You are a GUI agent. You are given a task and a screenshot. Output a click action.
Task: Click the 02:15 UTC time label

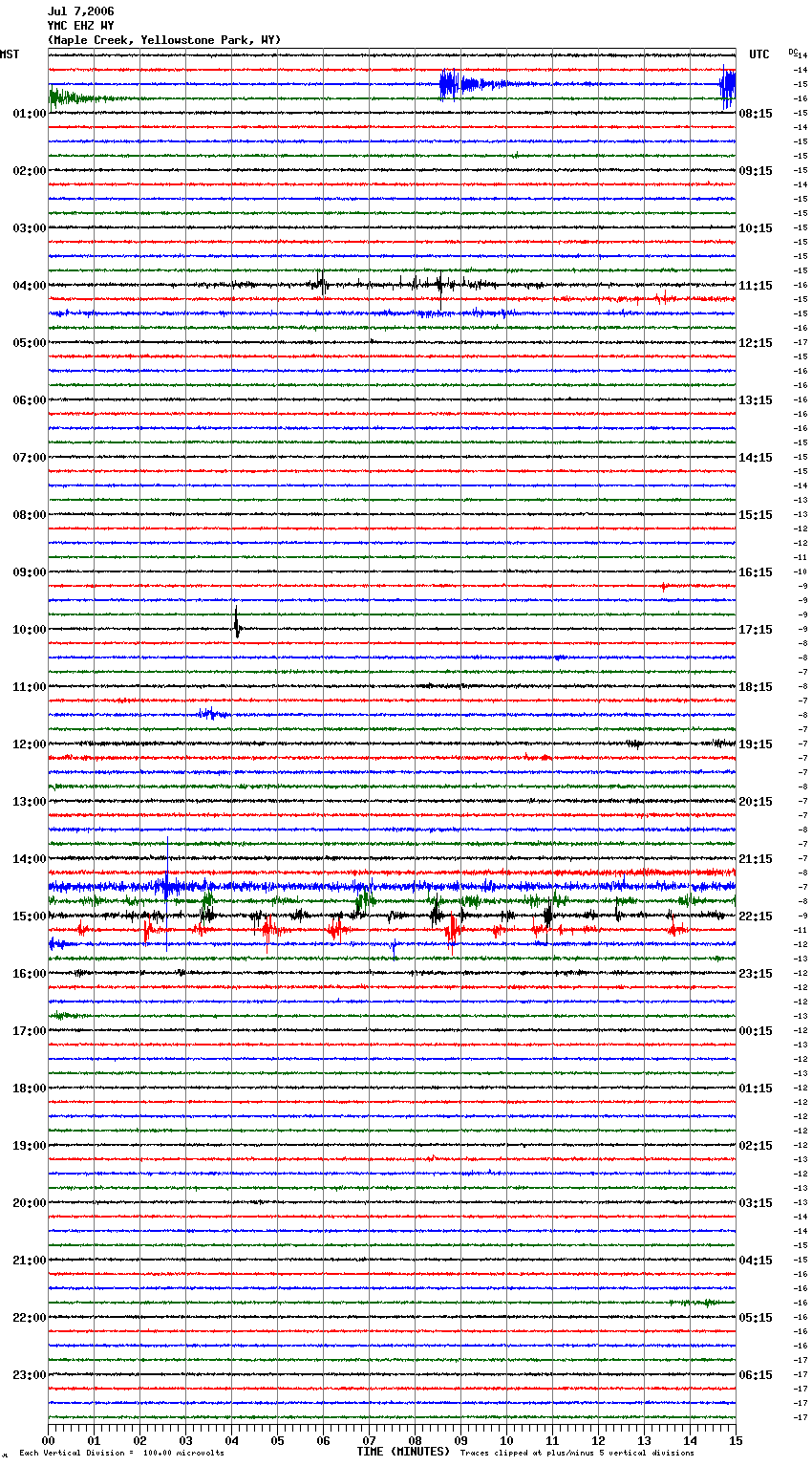point(756,1146)
